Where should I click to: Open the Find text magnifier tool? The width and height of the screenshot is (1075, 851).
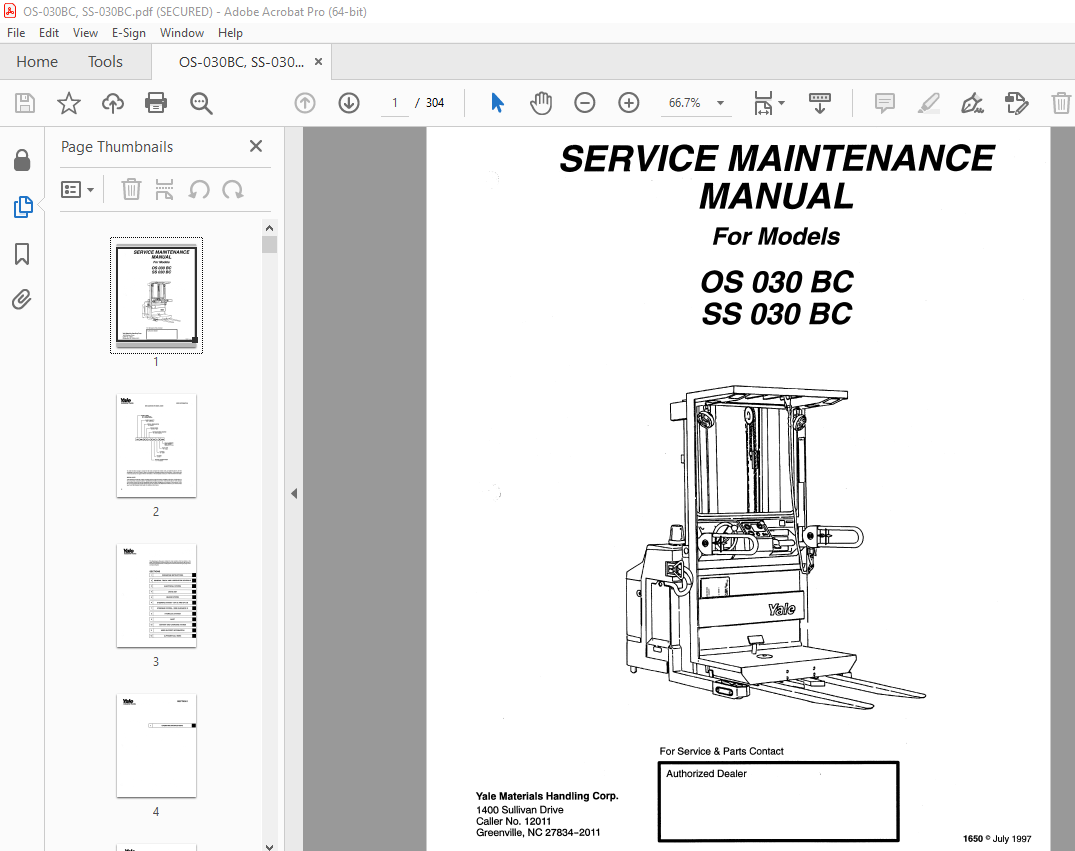click(201, 104)
